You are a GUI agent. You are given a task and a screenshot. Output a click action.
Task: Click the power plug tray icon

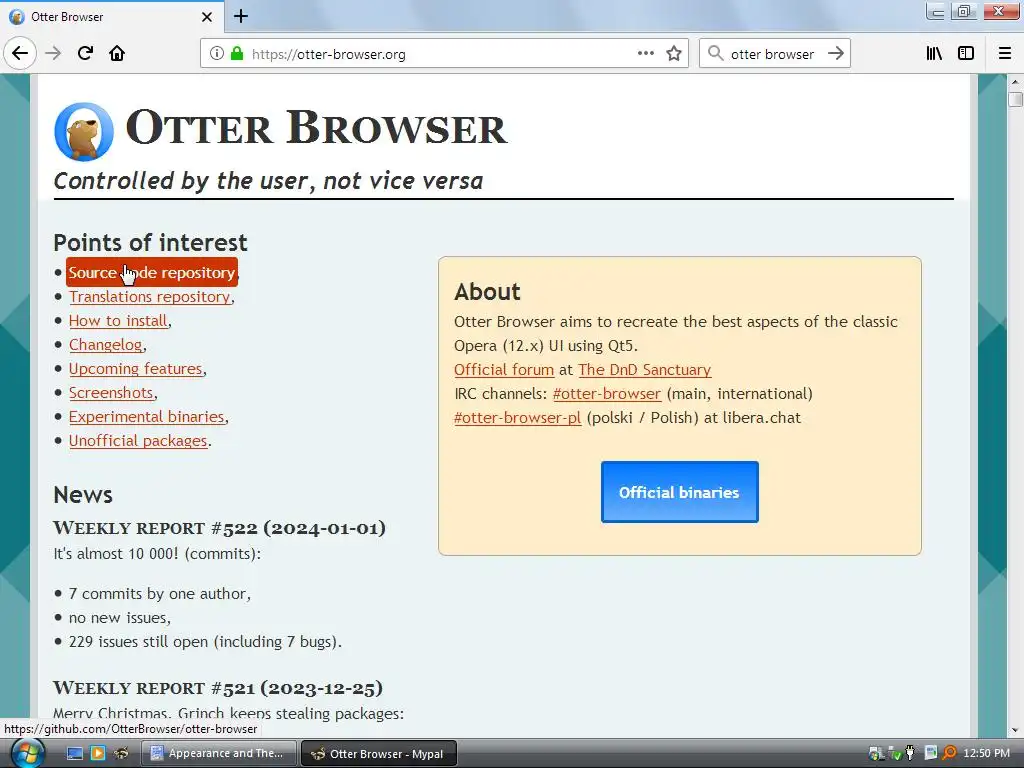911,754
